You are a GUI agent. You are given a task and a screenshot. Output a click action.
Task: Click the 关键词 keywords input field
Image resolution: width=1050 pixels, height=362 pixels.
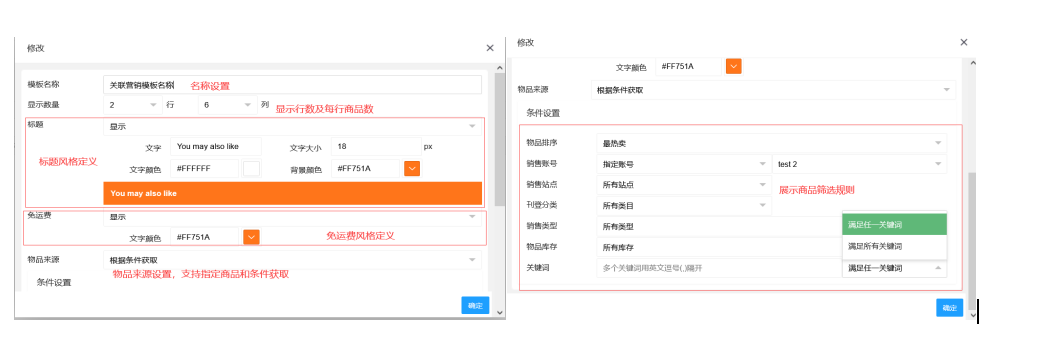click(719, 268)
